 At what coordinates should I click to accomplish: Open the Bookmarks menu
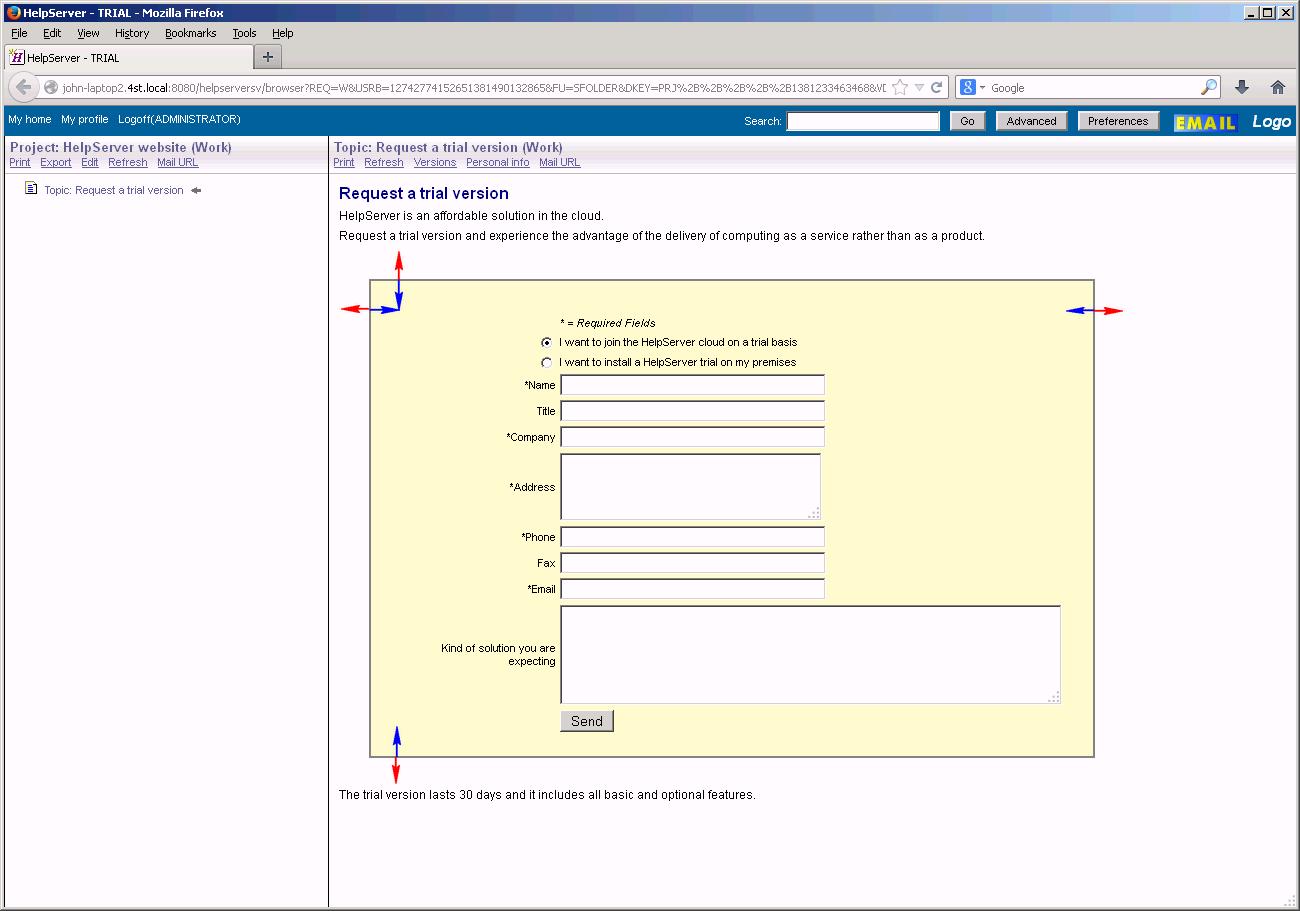click(x=190, y=33)
